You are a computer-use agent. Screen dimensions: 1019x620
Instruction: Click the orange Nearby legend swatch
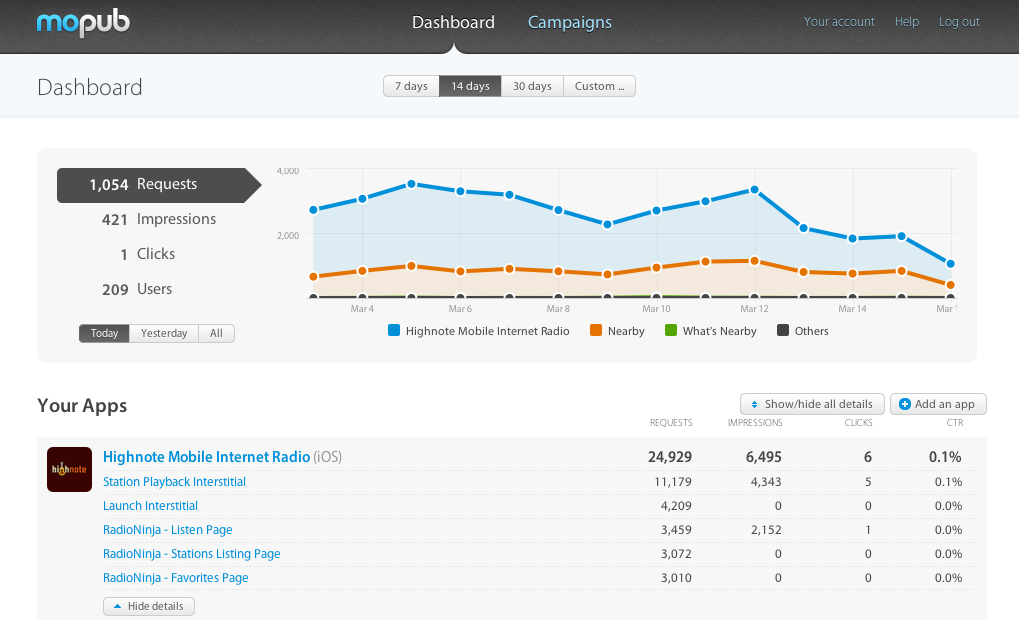click(596, 331)
